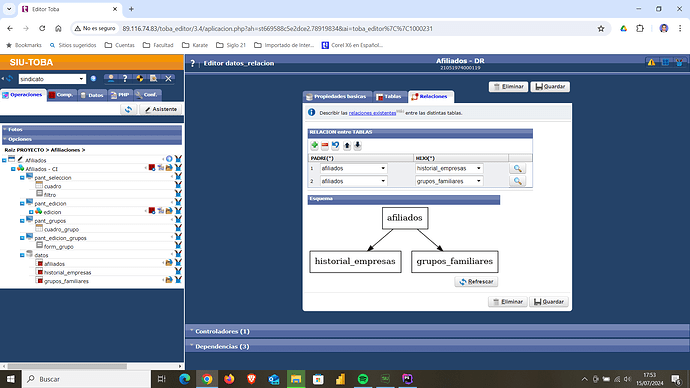Open the second row PADRE afiliados dropdown
The width and height of the screenshot is (690, 388).
coord(353,181)
